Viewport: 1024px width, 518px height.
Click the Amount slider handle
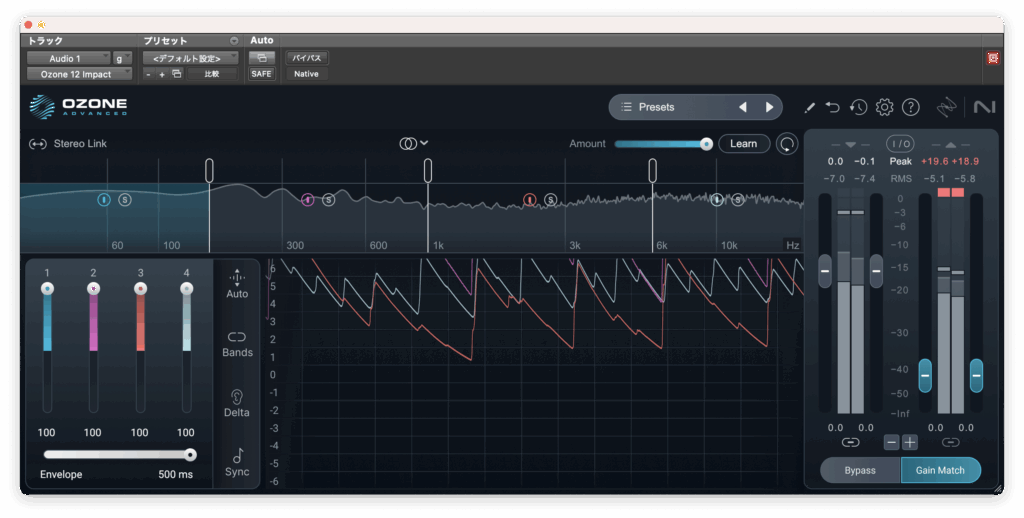coord(706,144)
